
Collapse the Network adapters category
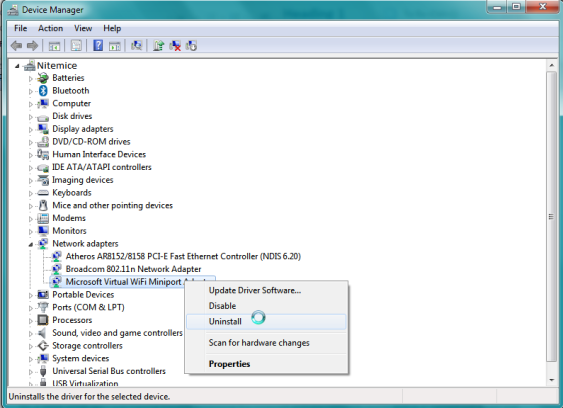tap(31, 245)
